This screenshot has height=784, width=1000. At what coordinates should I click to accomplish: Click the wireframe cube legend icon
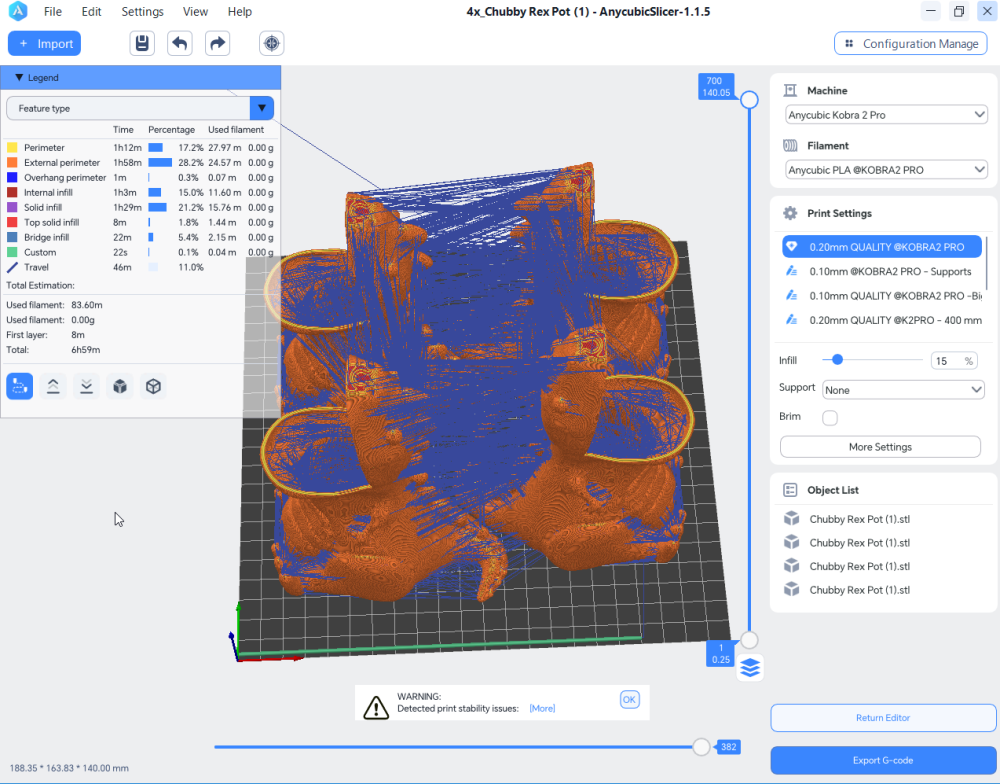pyautogui.click(x=153, y=387)
